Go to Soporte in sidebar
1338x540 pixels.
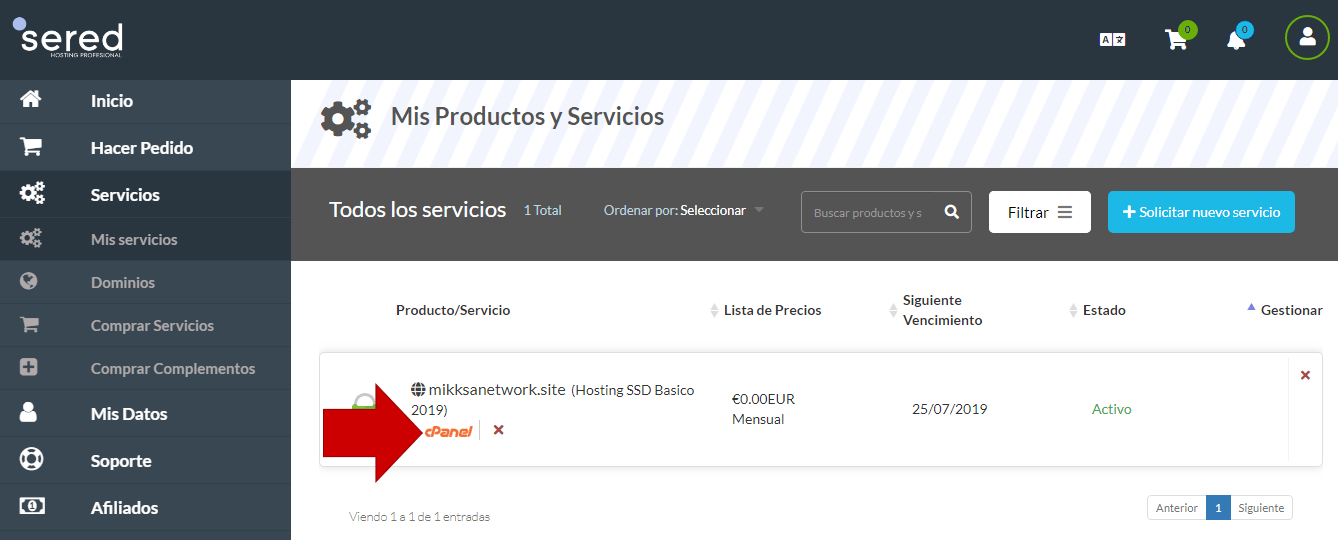121,461
